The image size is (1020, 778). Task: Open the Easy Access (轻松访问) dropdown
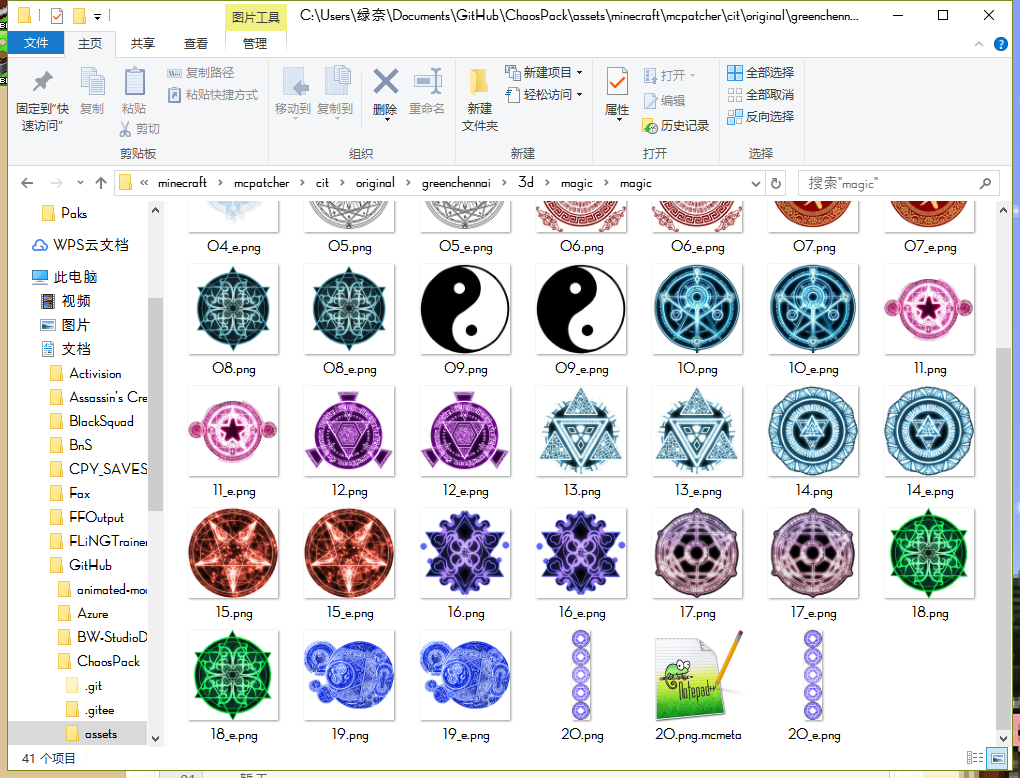(546, 94)
